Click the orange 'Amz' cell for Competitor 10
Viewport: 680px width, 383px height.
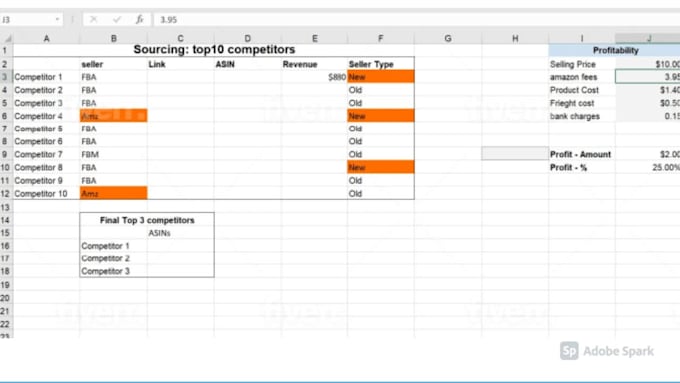pos(114,193)
